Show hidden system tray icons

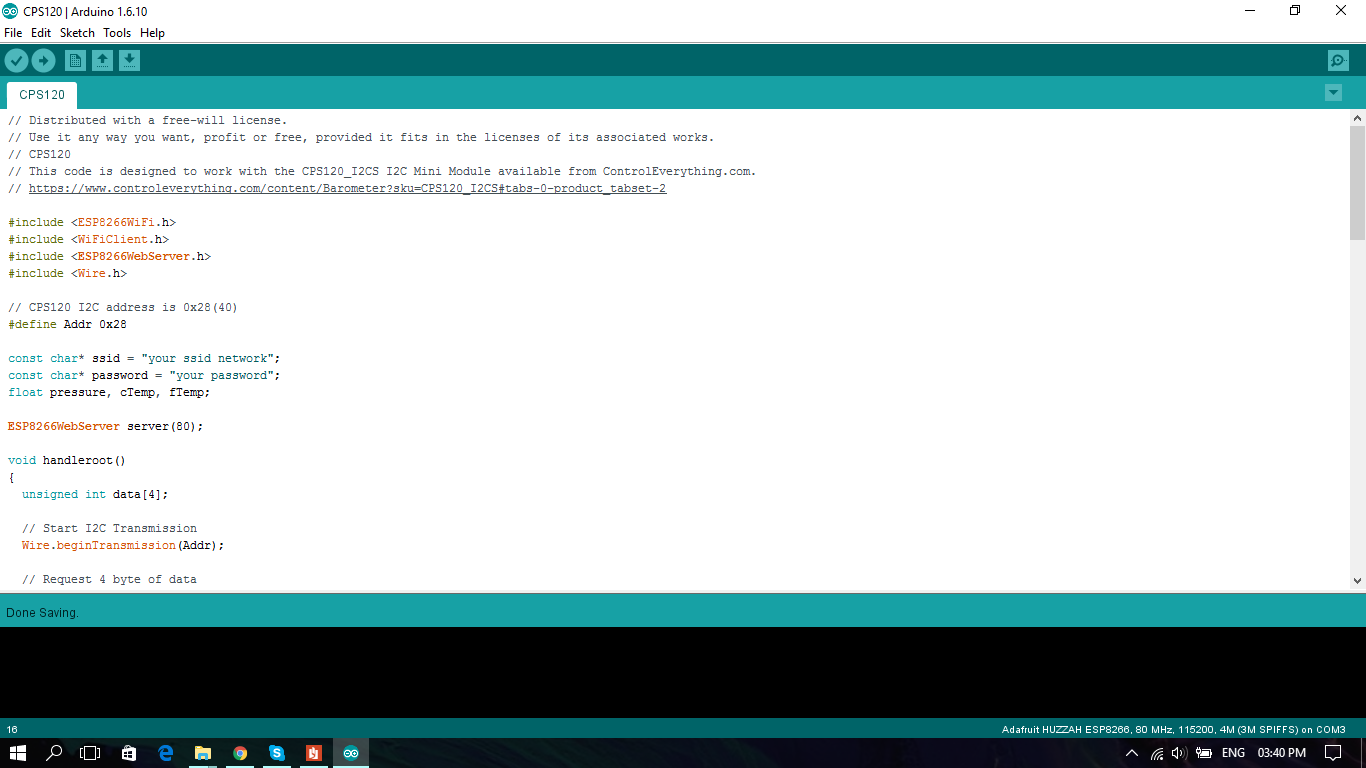pyautogui.click(x=1132, y=753)
